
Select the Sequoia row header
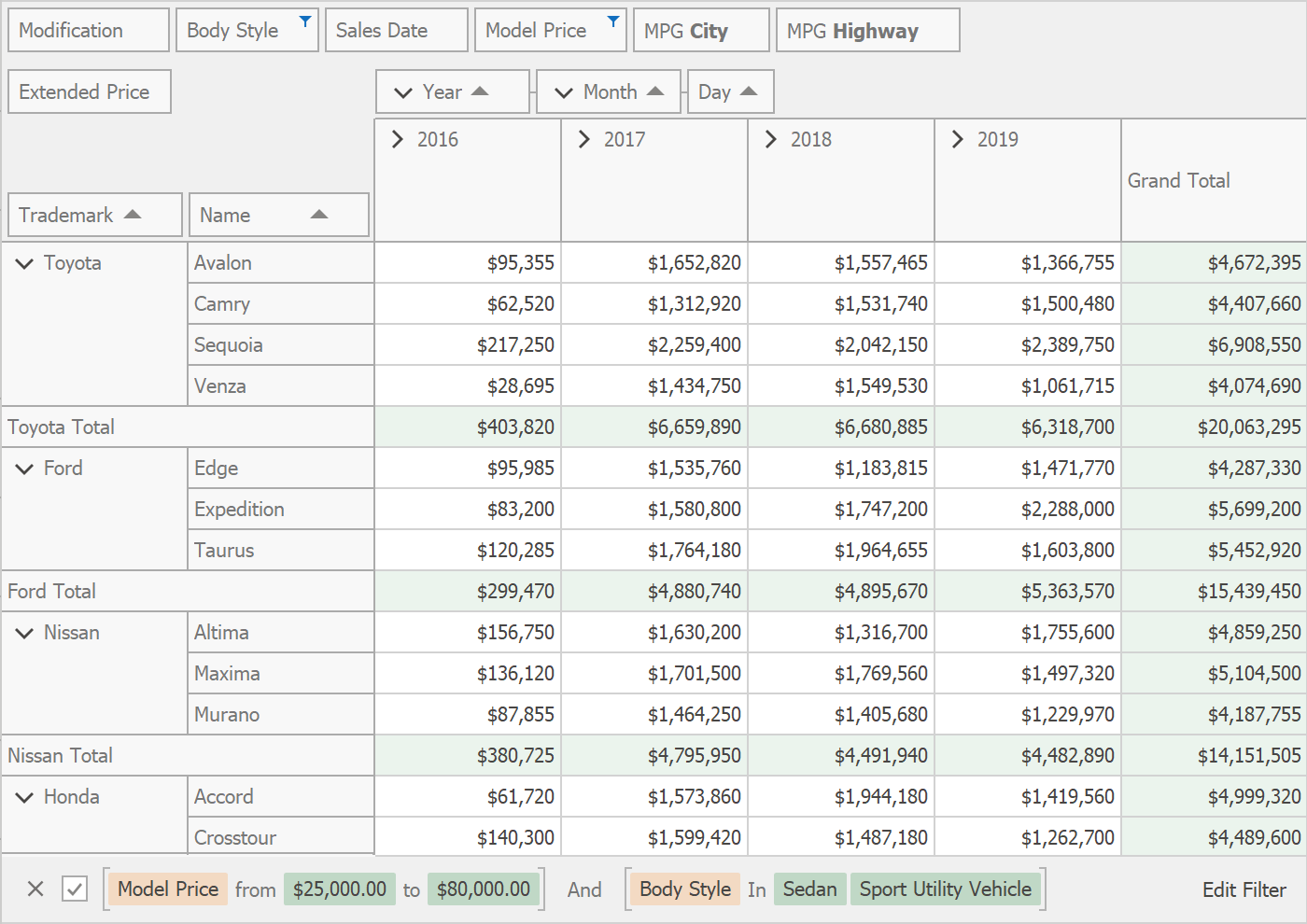281,345
